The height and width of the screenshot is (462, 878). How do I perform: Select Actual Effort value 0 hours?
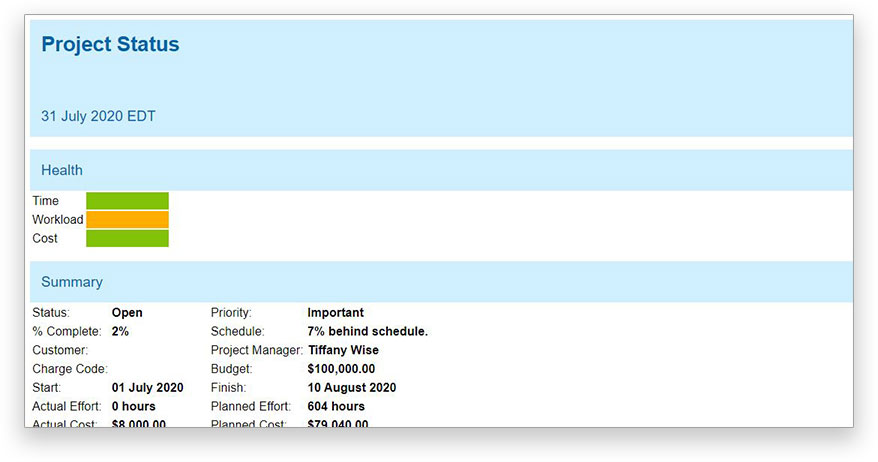point(134,406)
